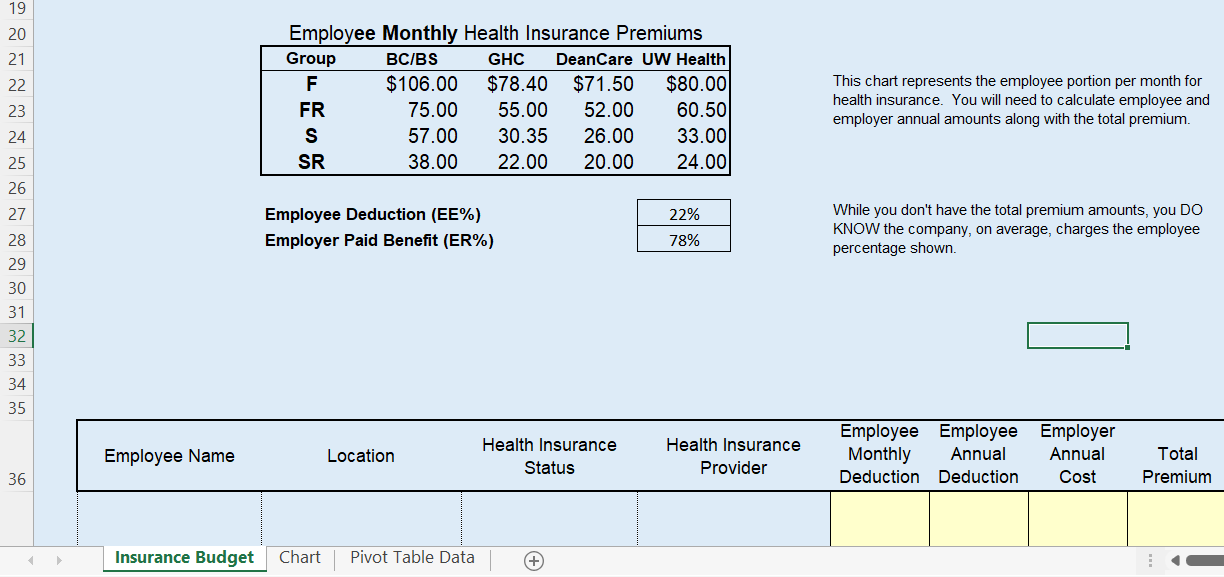Select the 78% Employer Paid Benefit cell

[683, 239]
